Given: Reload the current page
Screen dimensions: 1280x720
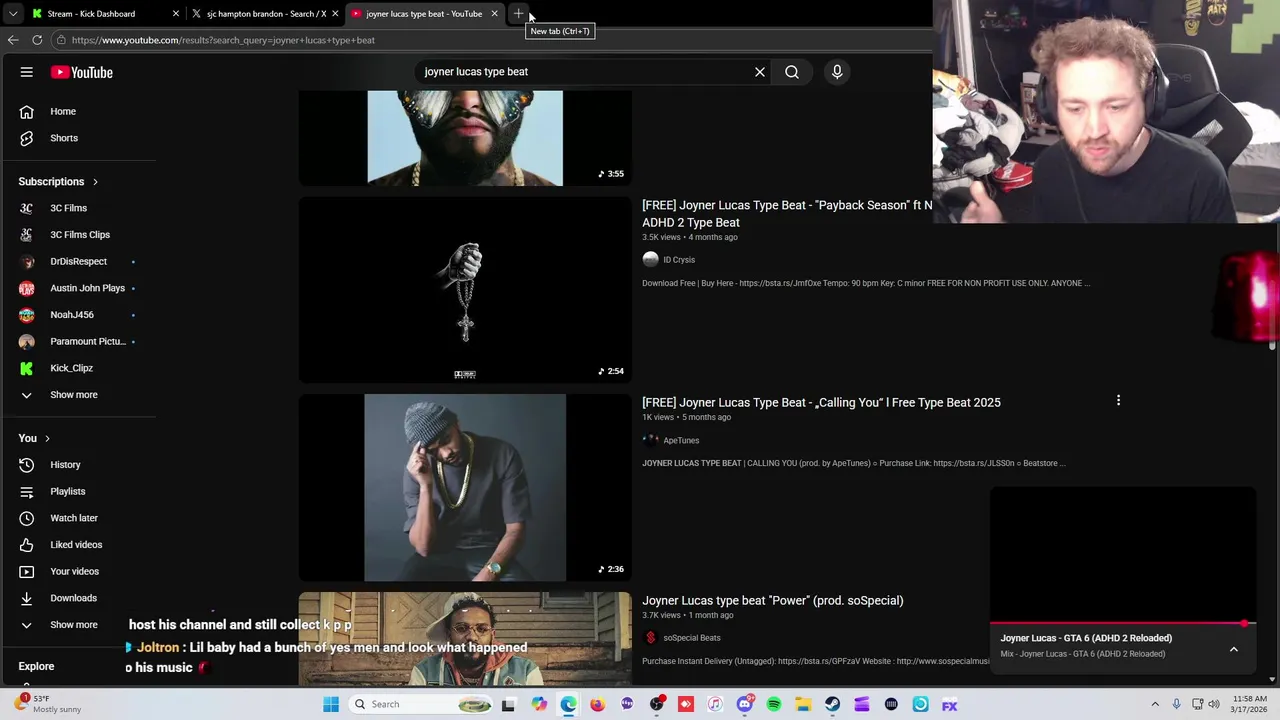Looking at the screenshot, I should [37, 40].
